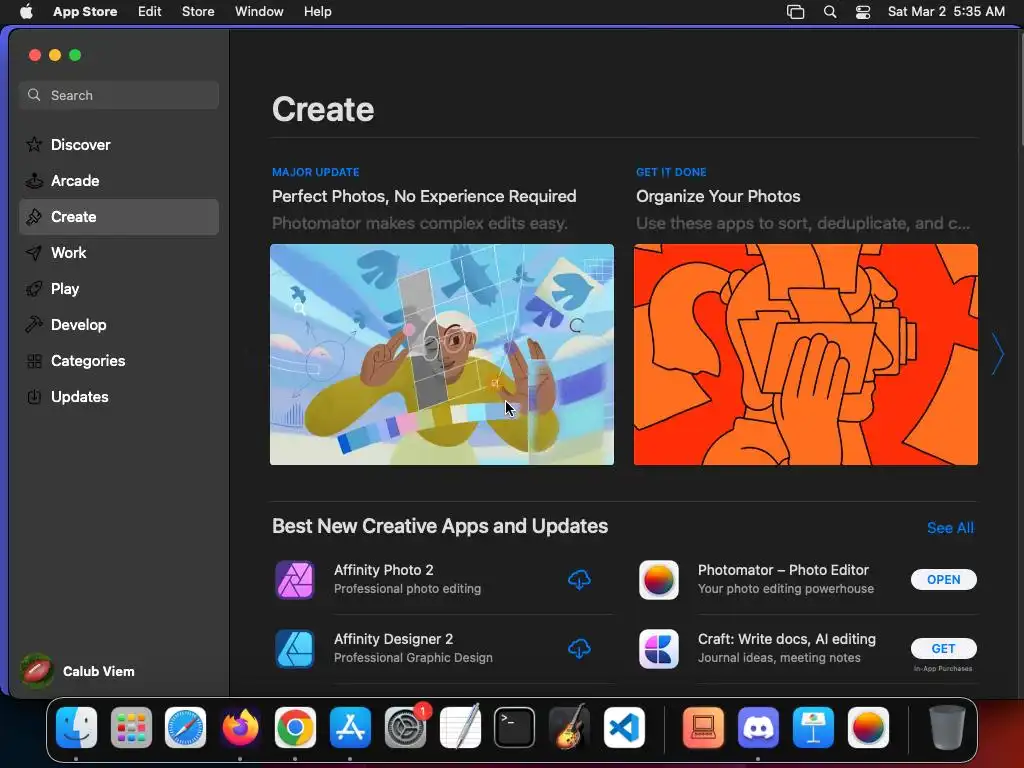Open the Window menu
Viewport: 1024px width, 768px height.
pyautogui.click(x=259, y=12)
